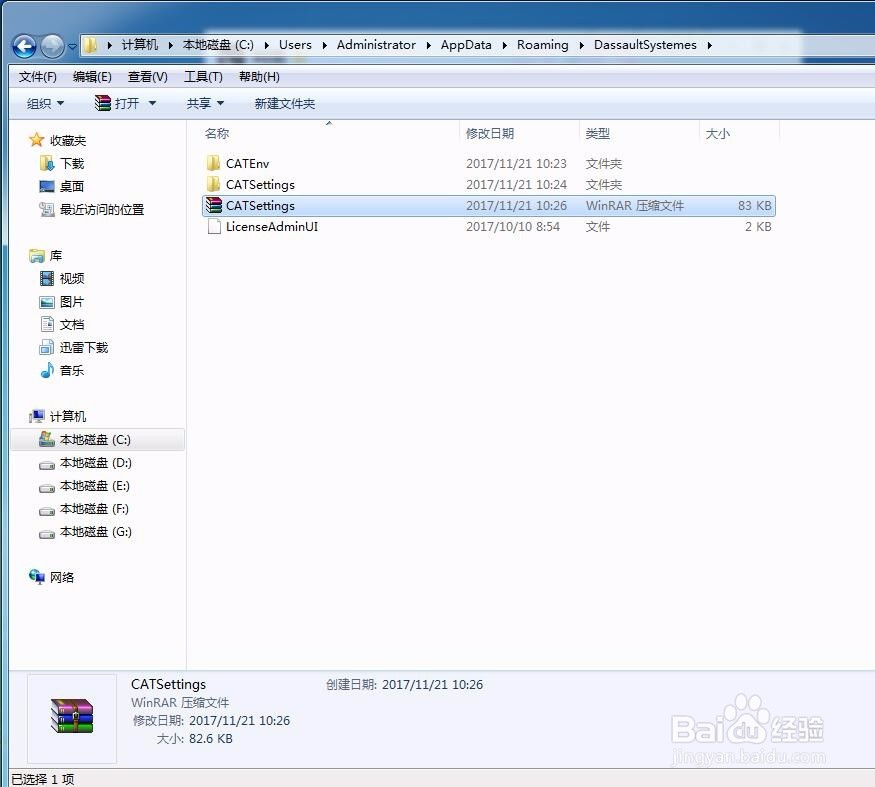
Task: Open 下载 in favorites
Action: [72, 164]
